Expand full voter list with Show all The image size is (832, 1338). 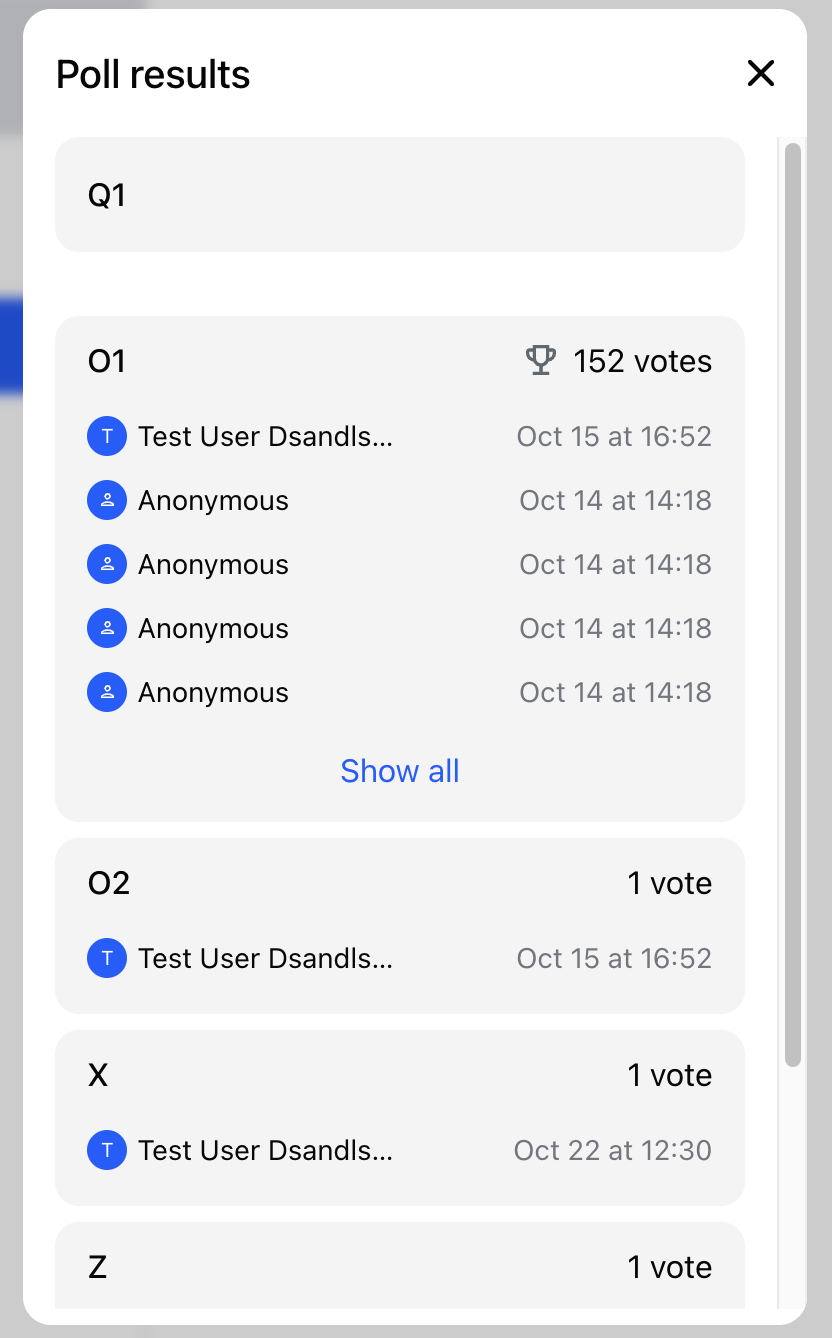point(400,771)
